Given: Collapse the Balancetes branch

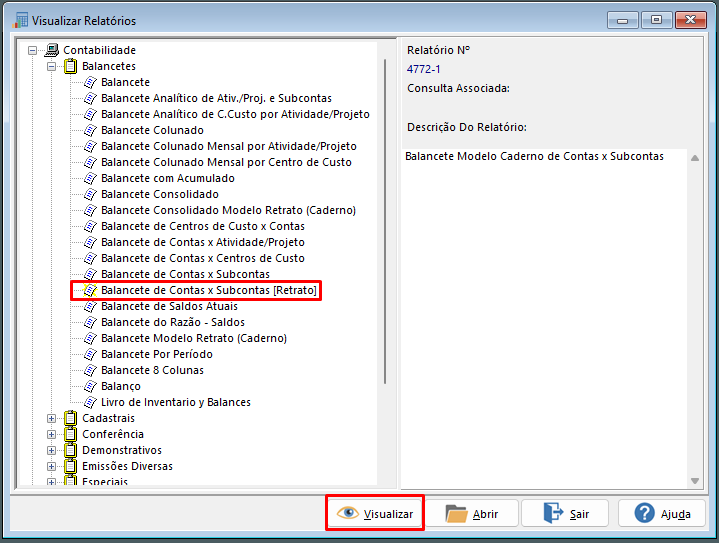Looking at the screenshot, I should [51, 66].
